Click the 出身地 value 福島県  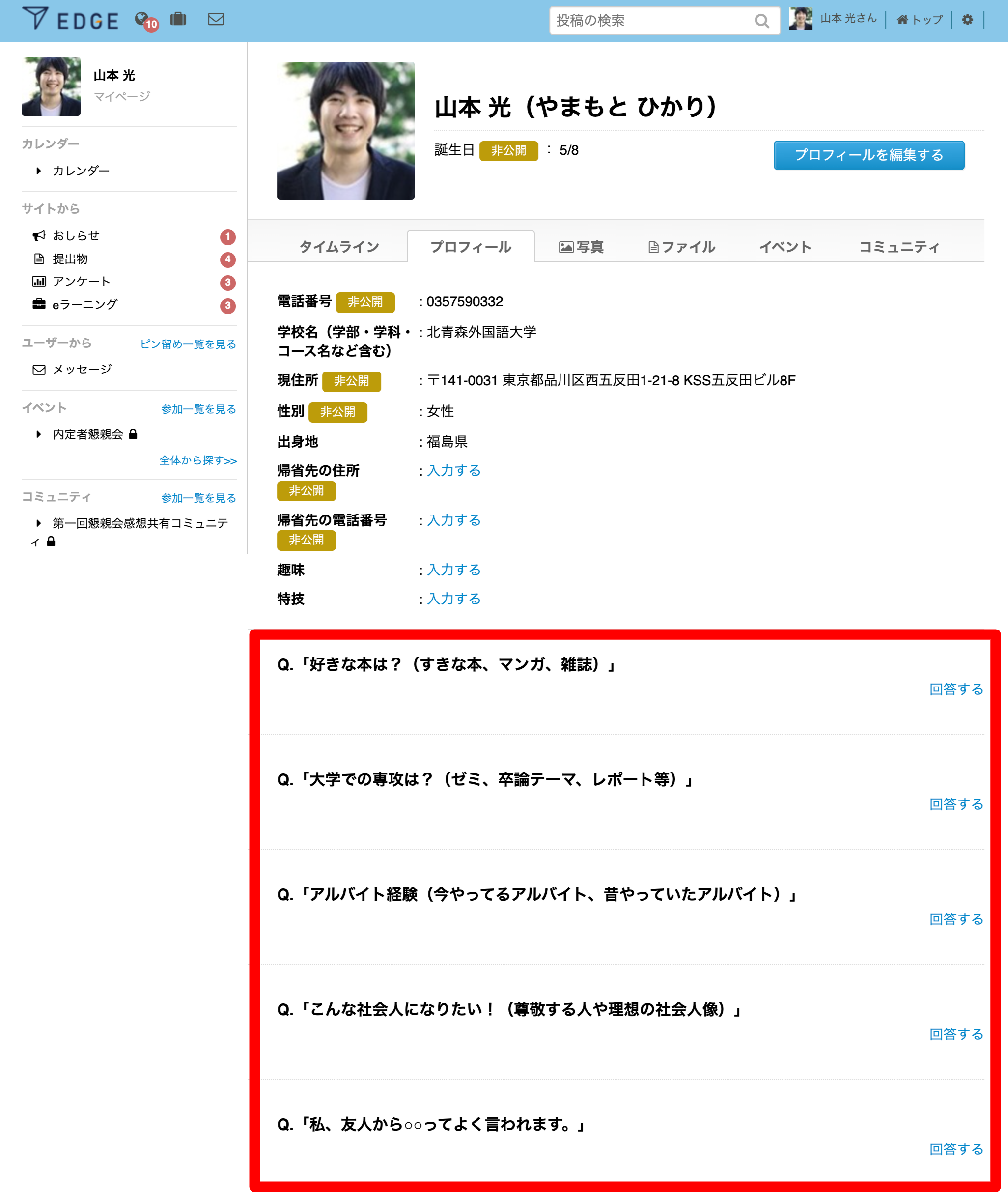click(447, 442)
